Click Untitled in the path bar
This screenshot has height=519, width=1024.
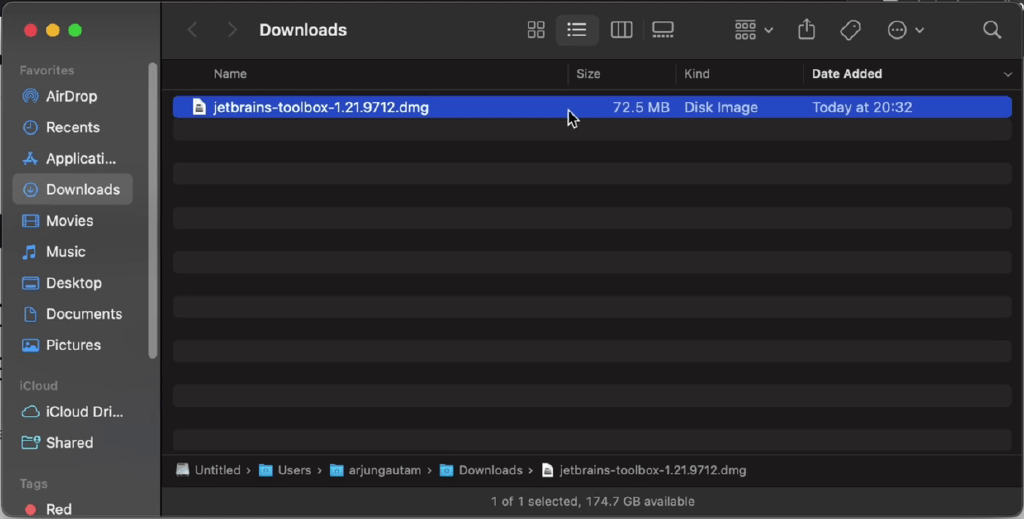point(208,470)
